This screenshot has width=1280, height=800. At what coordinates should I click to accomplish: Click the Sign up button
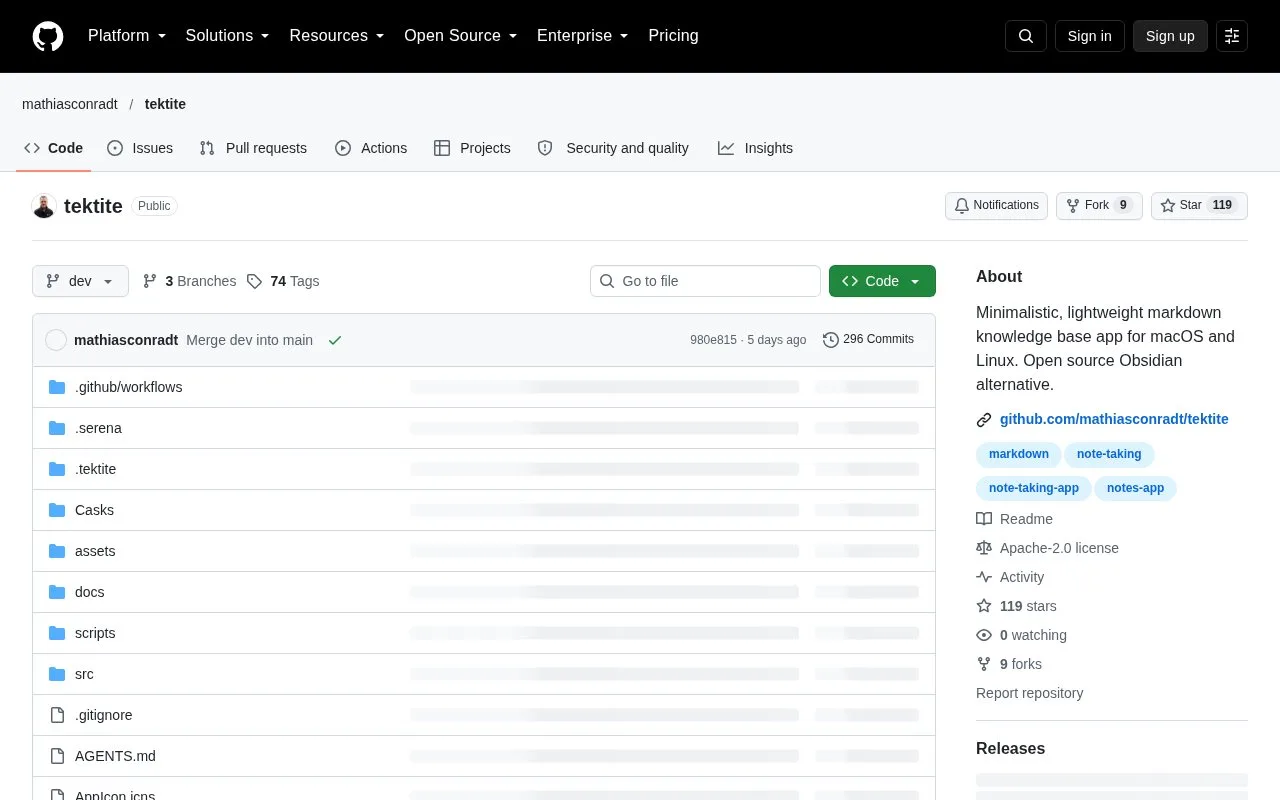[1170, 36]
